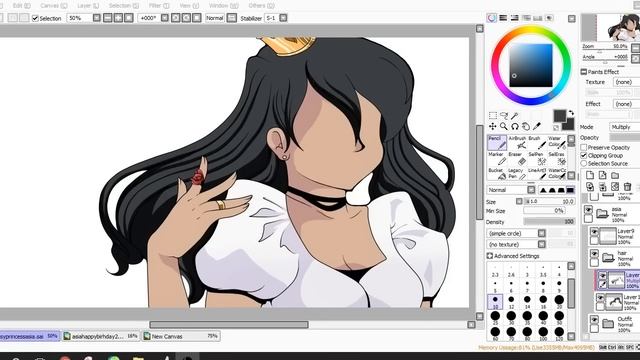Select the AirBrush tool
This screenshot has height=360, width=640.
[517, 143]
